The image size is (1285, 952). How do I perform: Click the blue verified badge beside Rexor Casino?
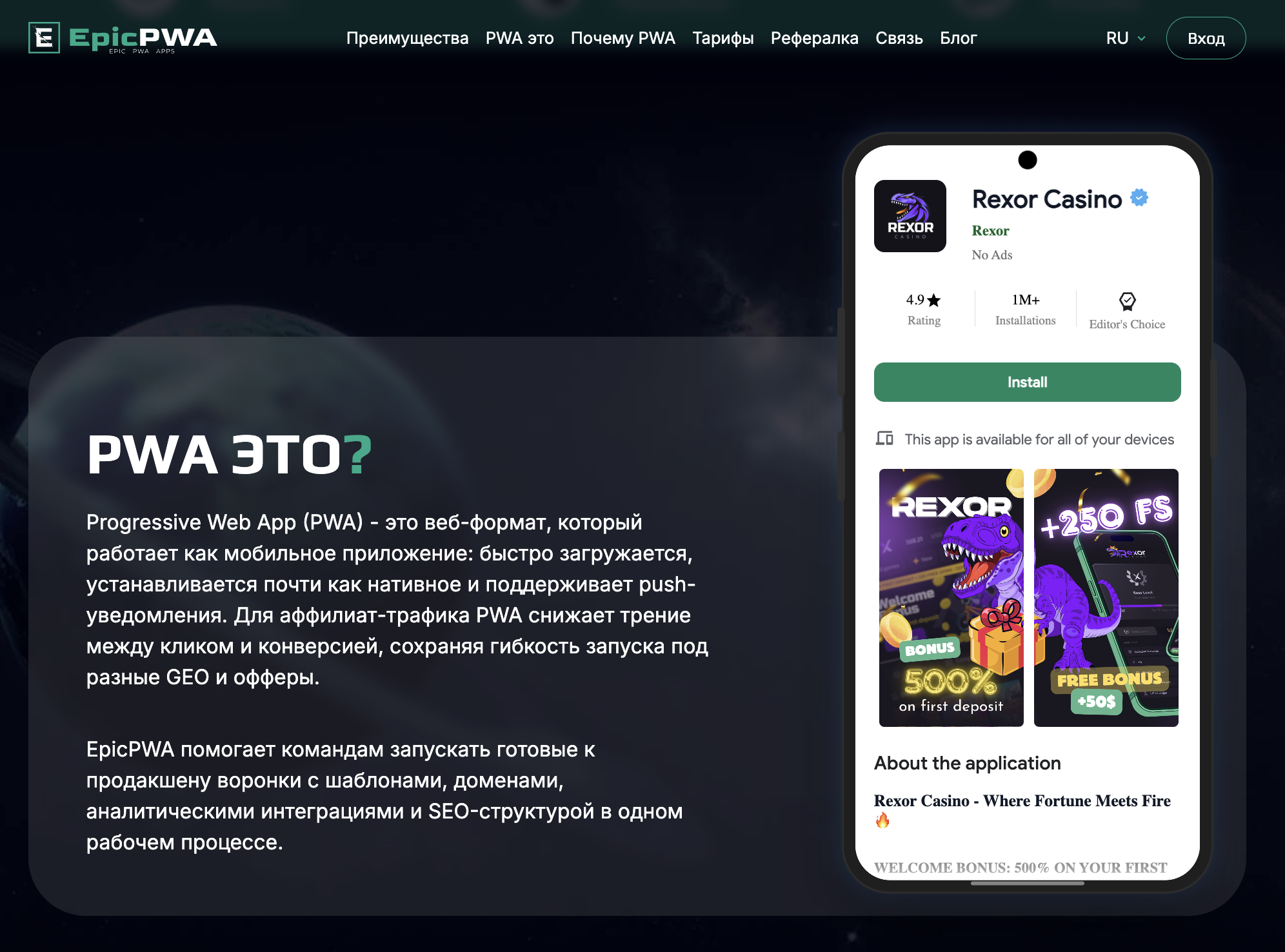(1139, 198)
